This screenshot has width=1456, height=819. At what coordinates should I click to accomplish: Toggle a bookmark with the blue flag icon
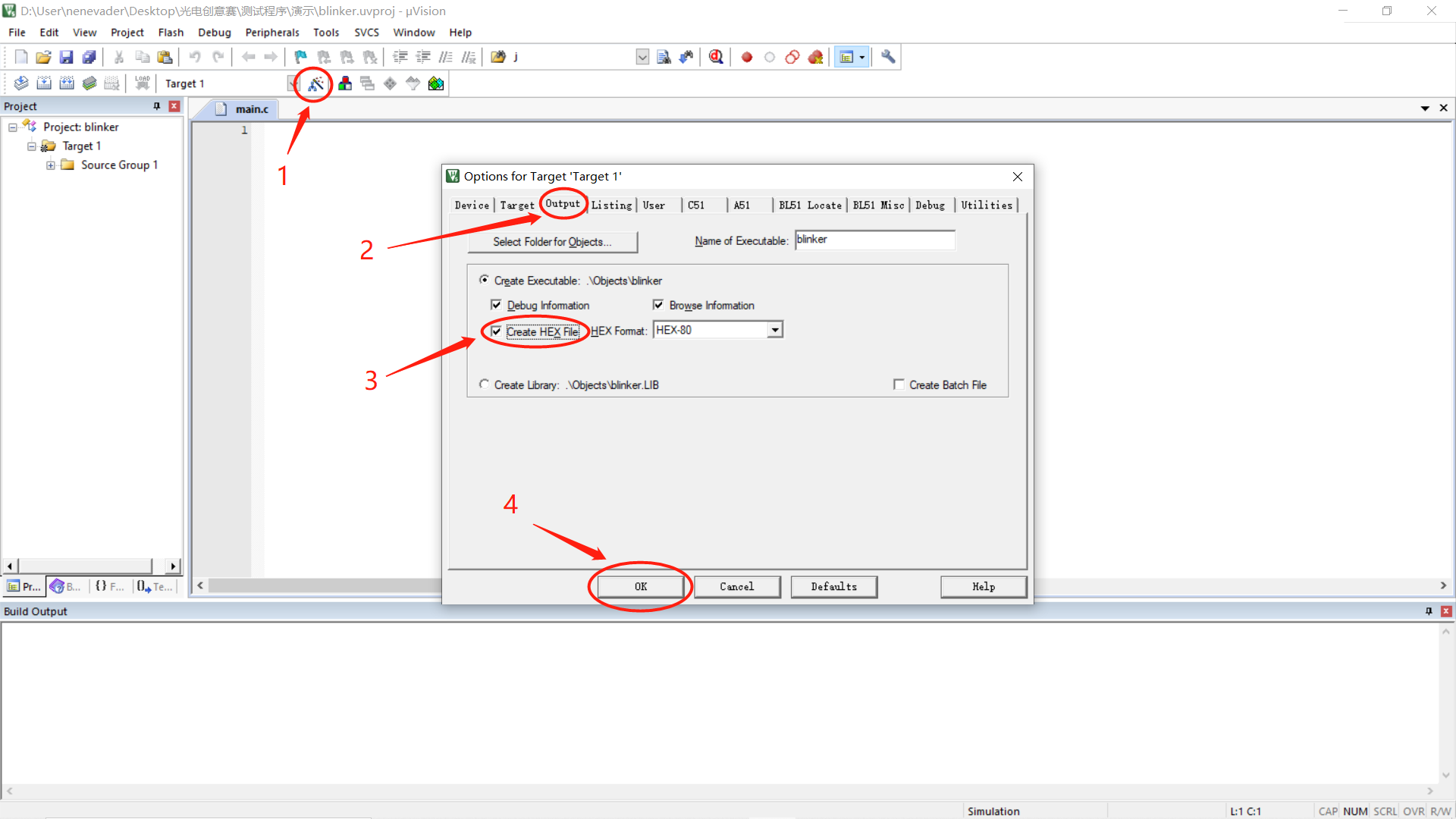pos(301,57)
